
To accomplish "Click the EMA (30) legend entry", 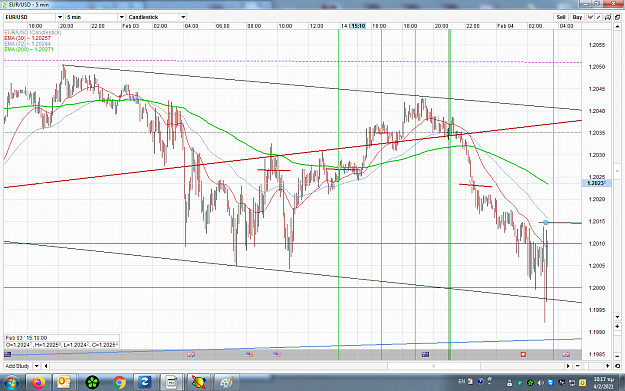I will click(28, 38).
